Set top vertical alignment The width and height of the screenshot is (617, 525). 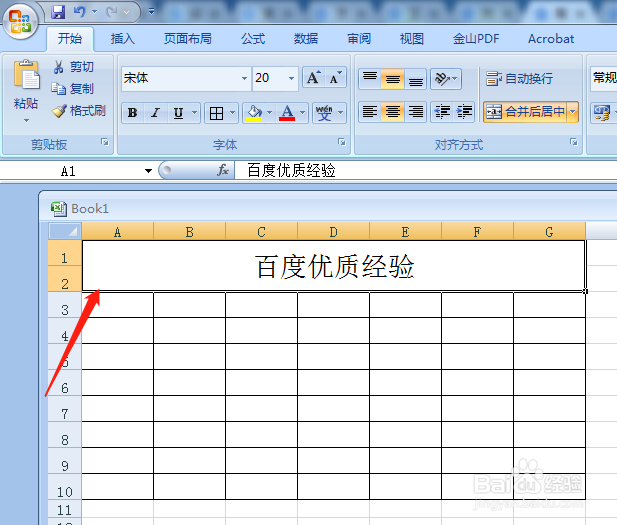370,78
